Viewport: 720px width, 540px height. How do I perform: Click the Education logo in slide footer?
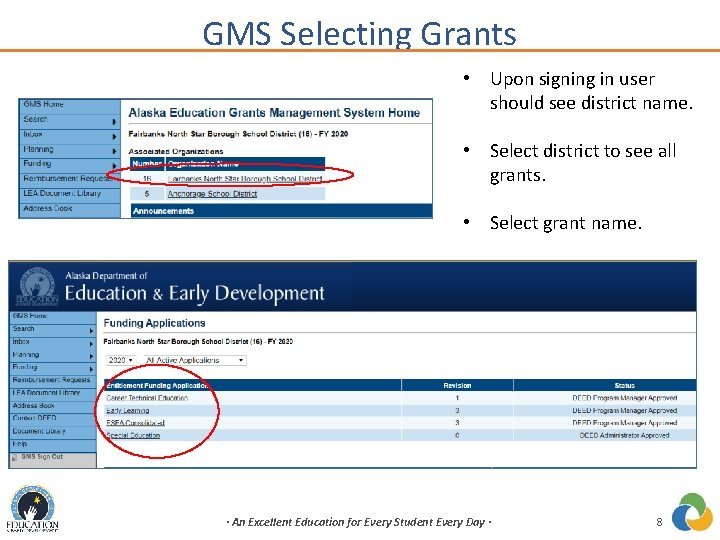(32, 509)
